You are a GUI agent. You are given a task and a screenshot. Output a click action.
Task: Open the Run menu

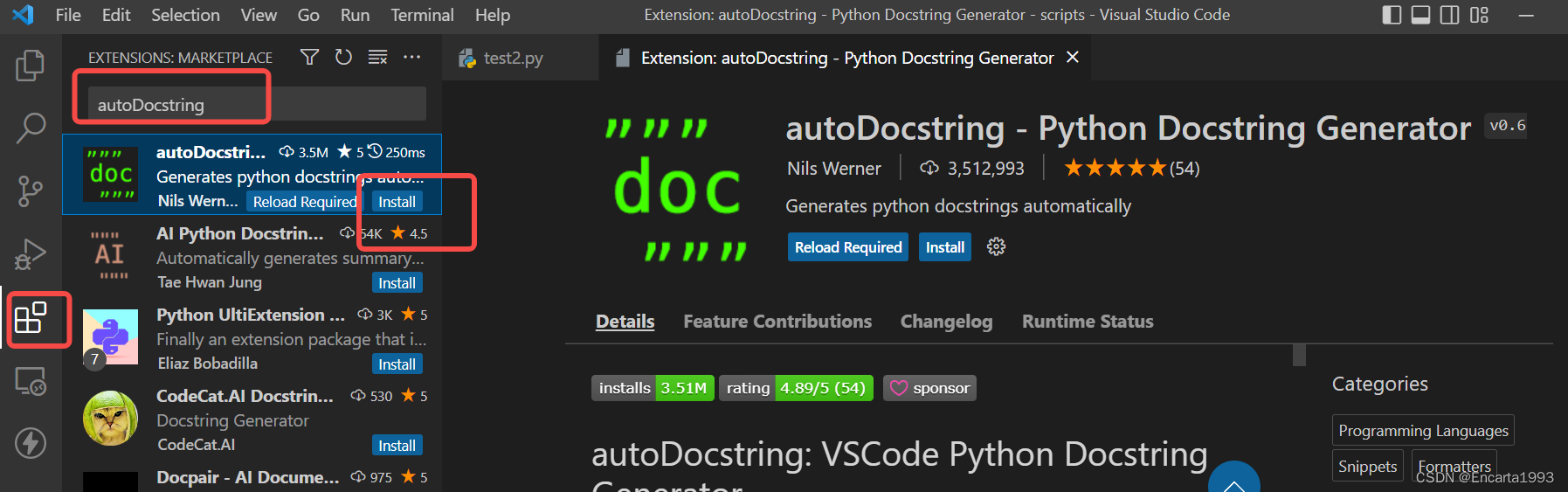[x=355, y=15]
